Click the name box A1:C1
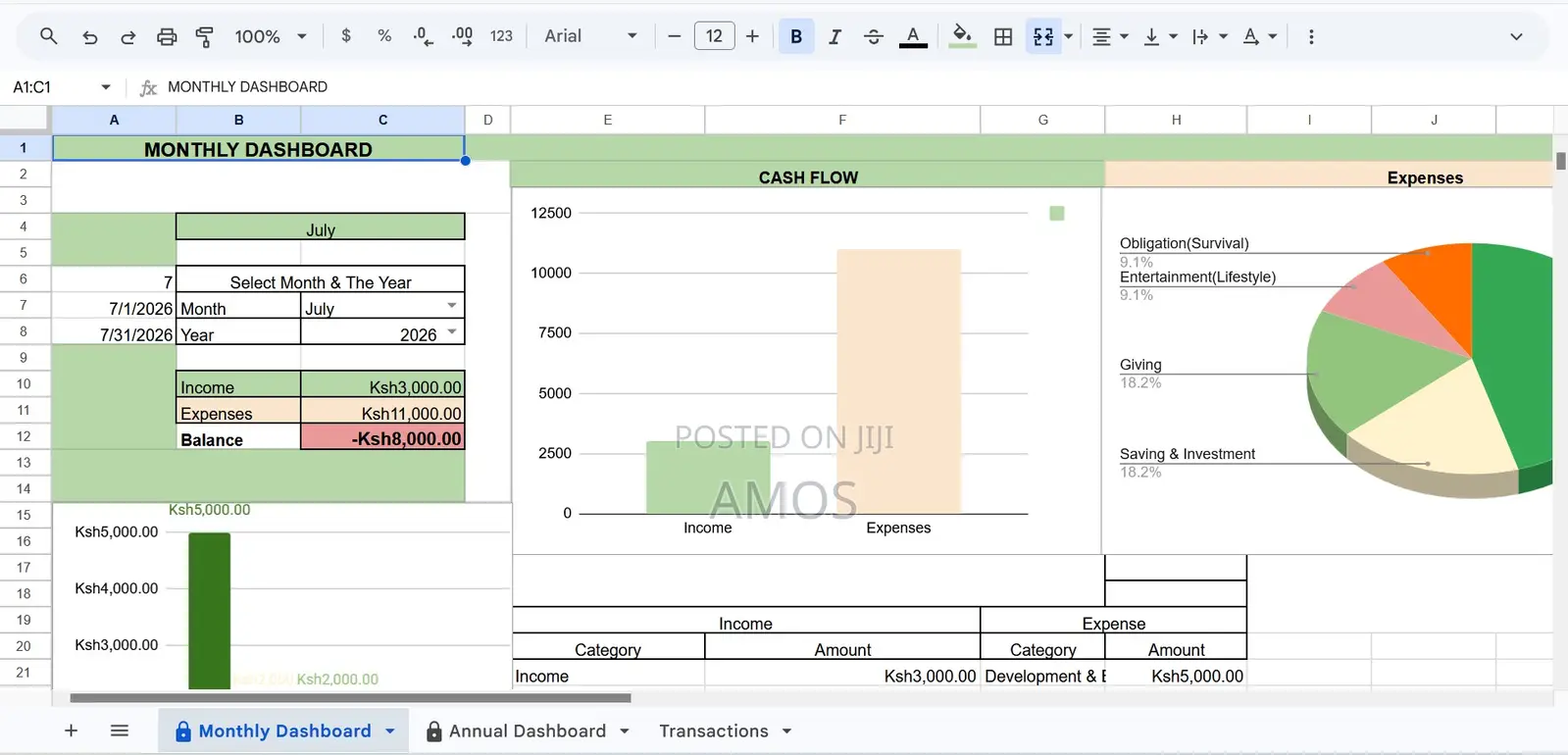Viewport: 1568px width, 755px height. pos(31,87)
